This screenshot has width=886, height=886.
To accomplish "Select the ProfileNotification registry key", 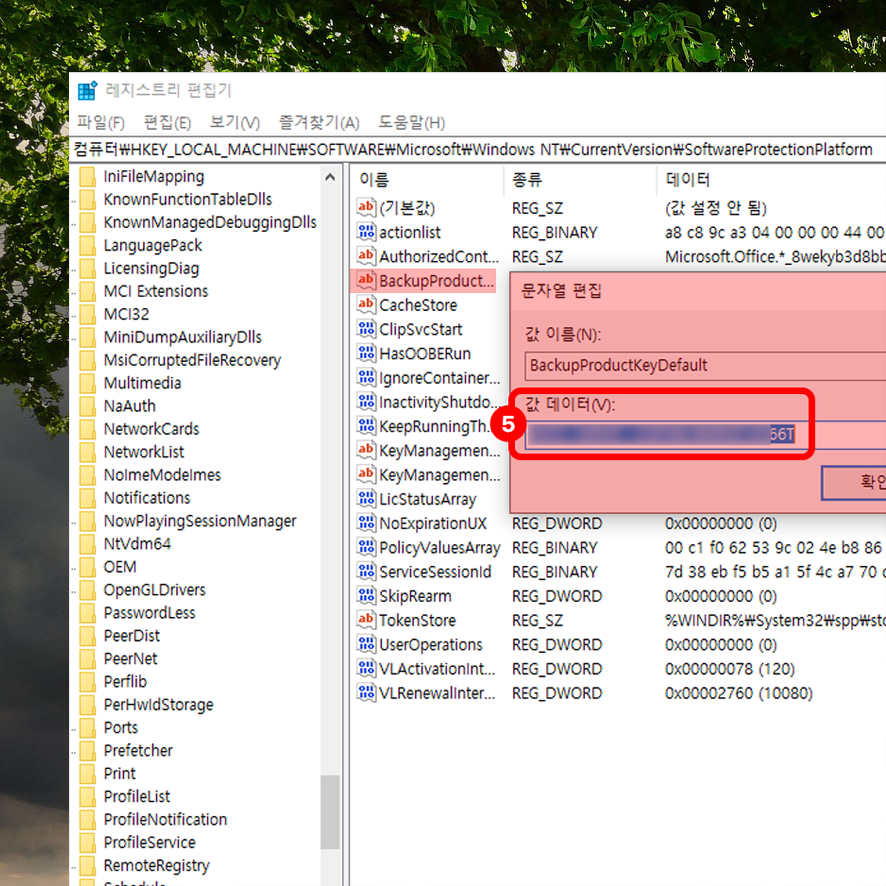I will [x=165, y=819].
